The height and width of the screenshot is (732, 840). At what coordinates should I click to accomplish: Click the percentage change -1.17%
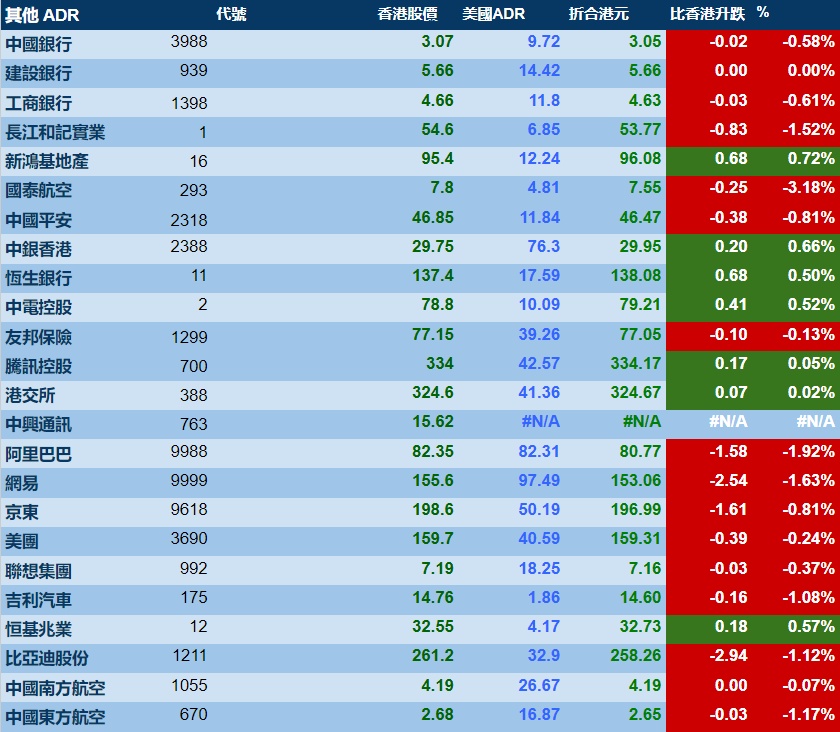point(808,714)
